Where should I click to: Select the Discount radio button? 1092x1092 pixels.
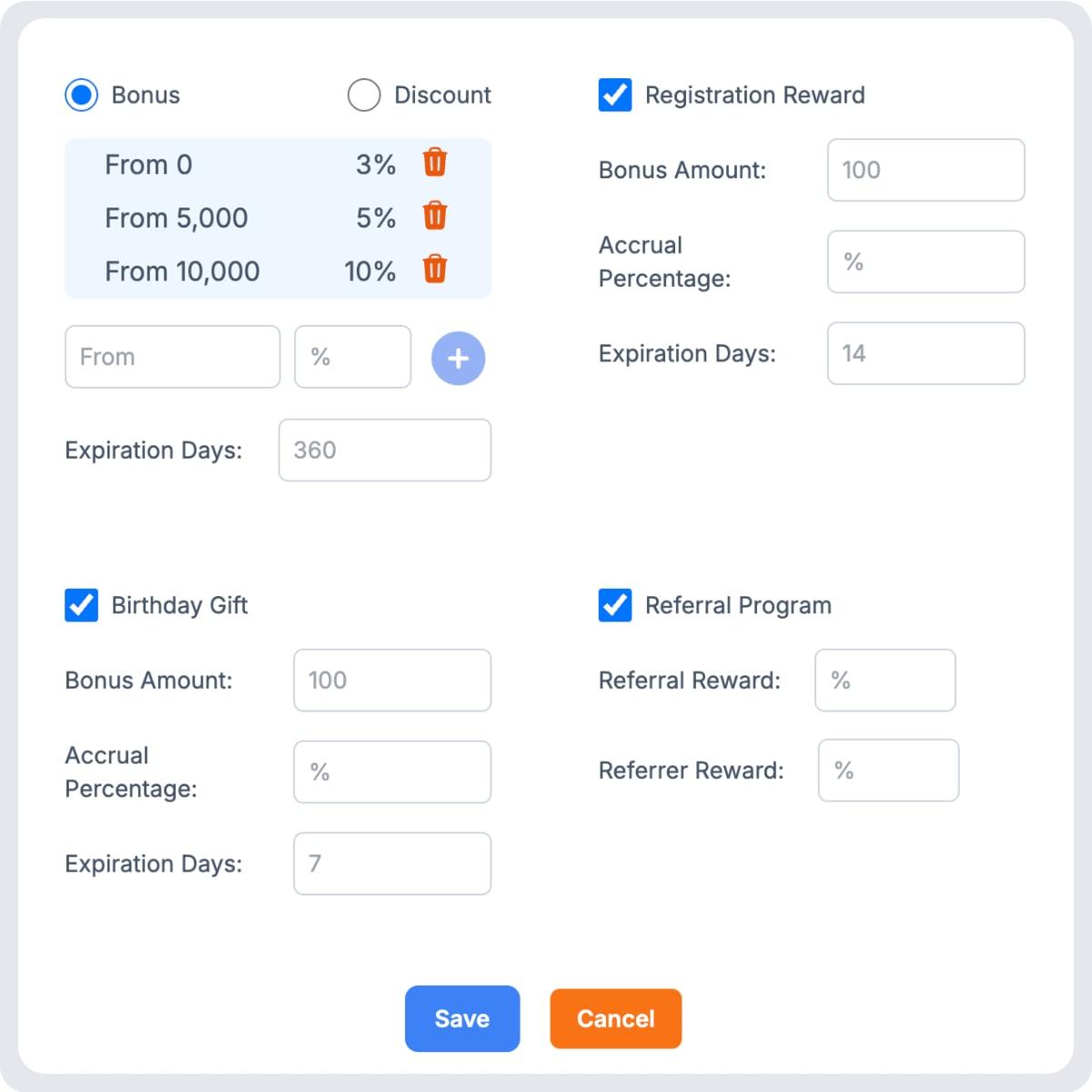[x=364, y=95]
